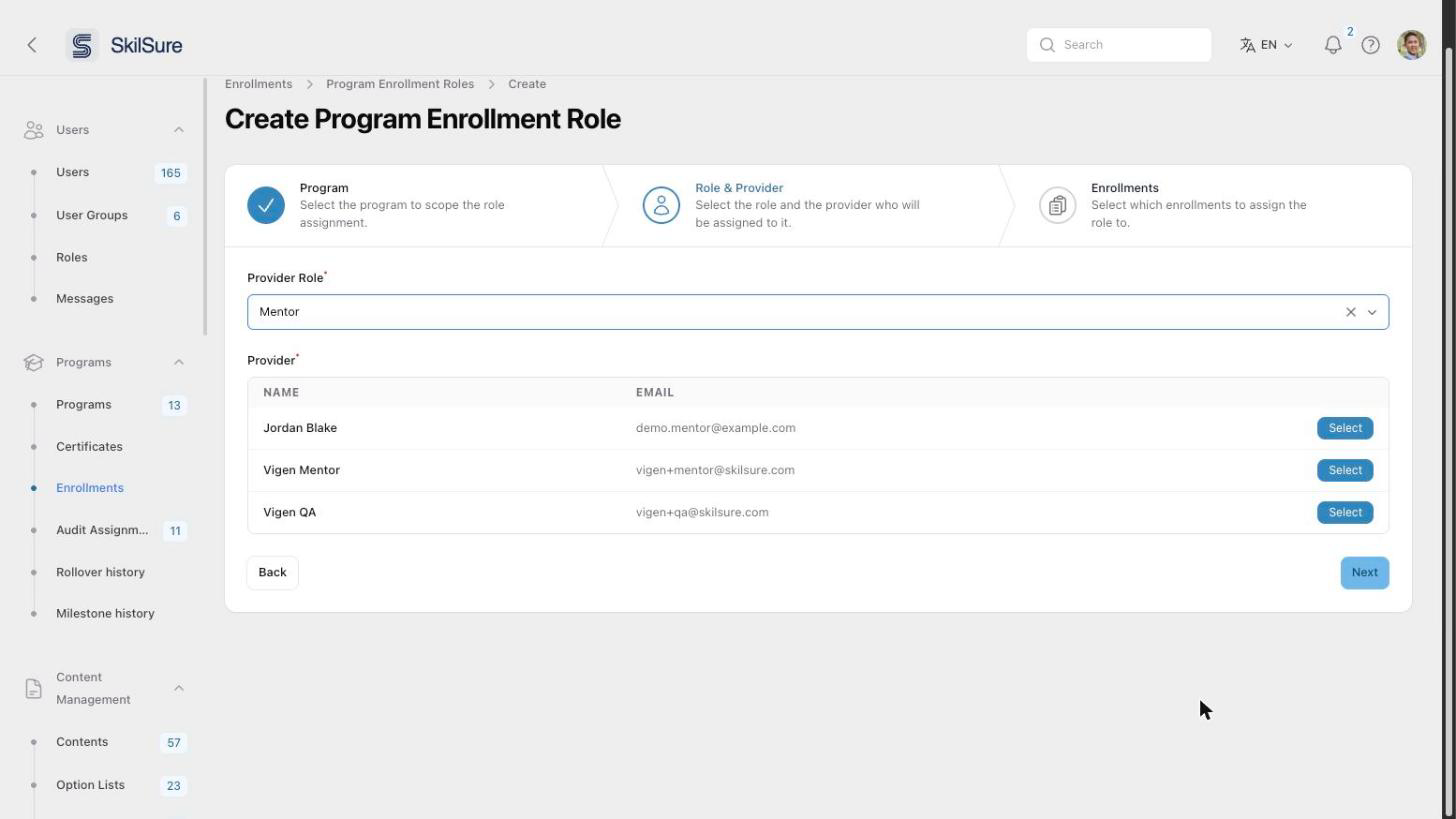
Task: Open the SkilSure logo home link
Action: coord(125,45)
